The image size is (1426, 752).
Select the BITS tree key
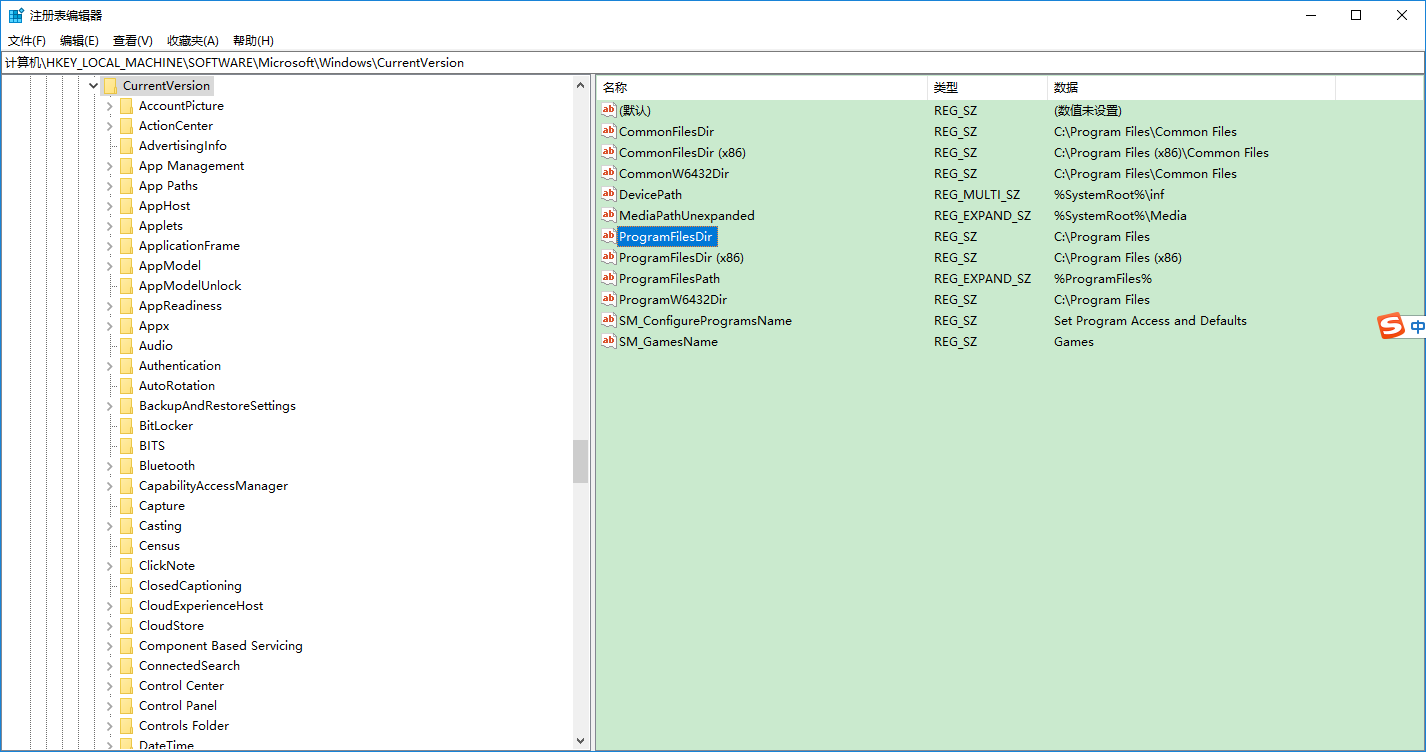pos(152,446)
